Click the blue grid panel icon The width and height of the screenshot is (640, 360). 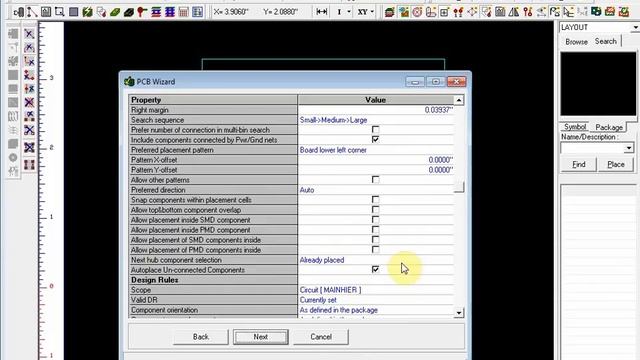(197, 12)
